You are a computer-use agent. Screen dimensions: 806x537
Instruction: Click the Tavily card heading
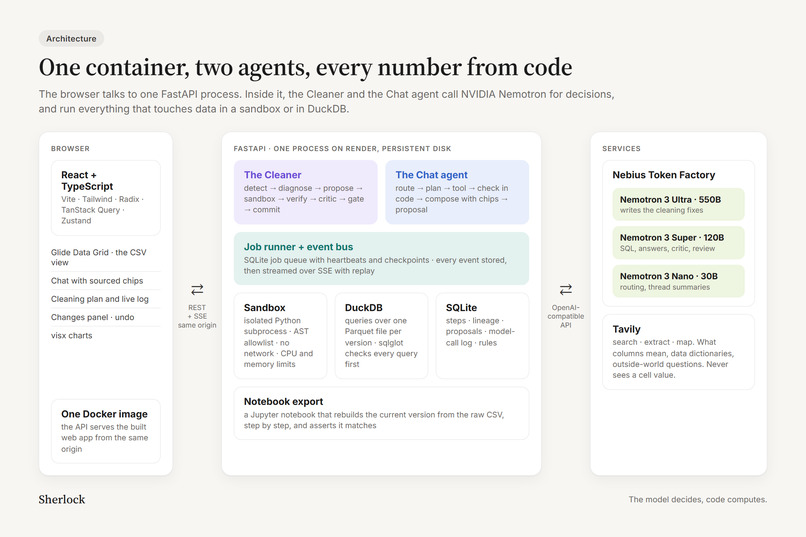pyautogui.click(x=626, y=329)
